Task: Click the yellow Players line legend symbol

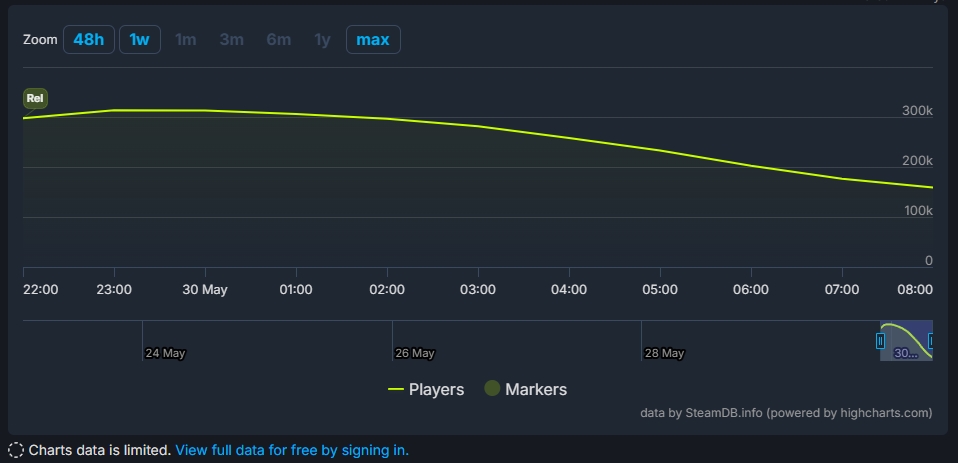Action: pyautogui.click(x=396, y=389)
